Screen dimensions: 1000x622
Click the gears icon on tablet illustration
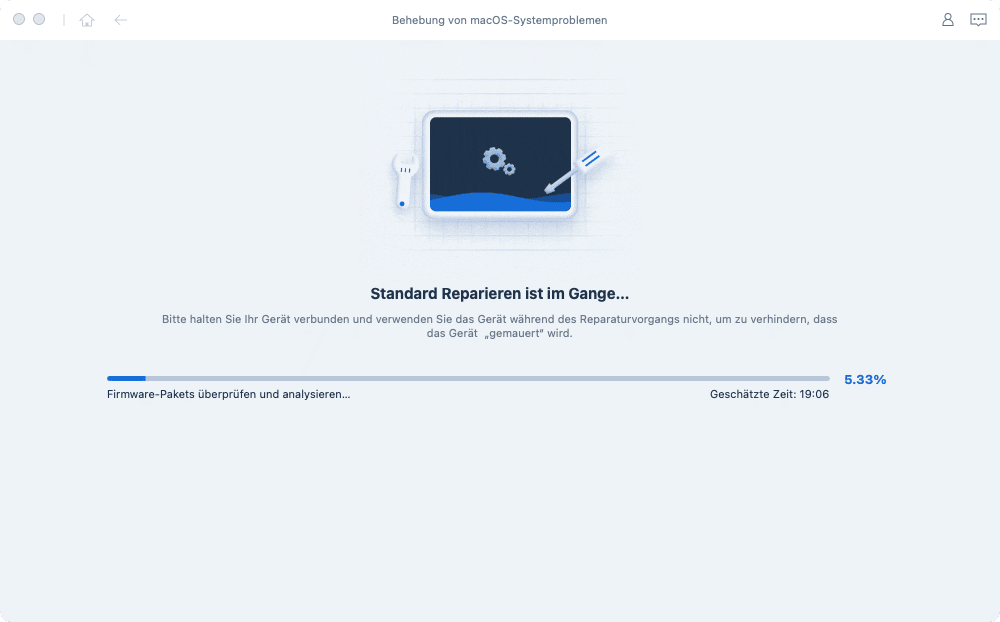point(497,159)
